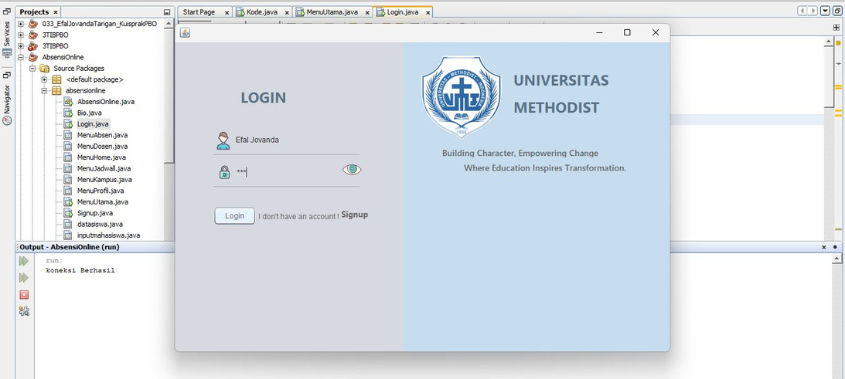Click the editor split plus icon
The width and height of the screenshot is (845, 379).
836,27
